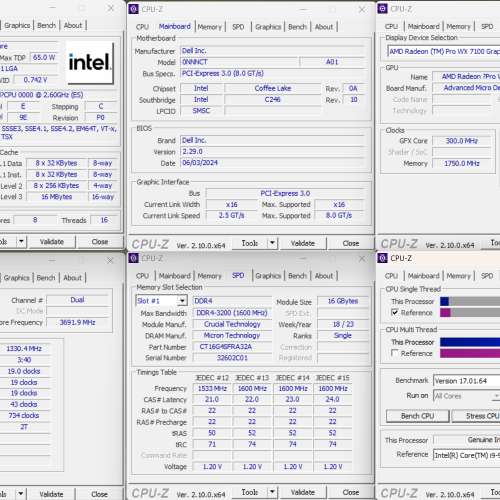
Task: Open the Slot #1 memory slot dropdown
Action: (x=182, y=301)
